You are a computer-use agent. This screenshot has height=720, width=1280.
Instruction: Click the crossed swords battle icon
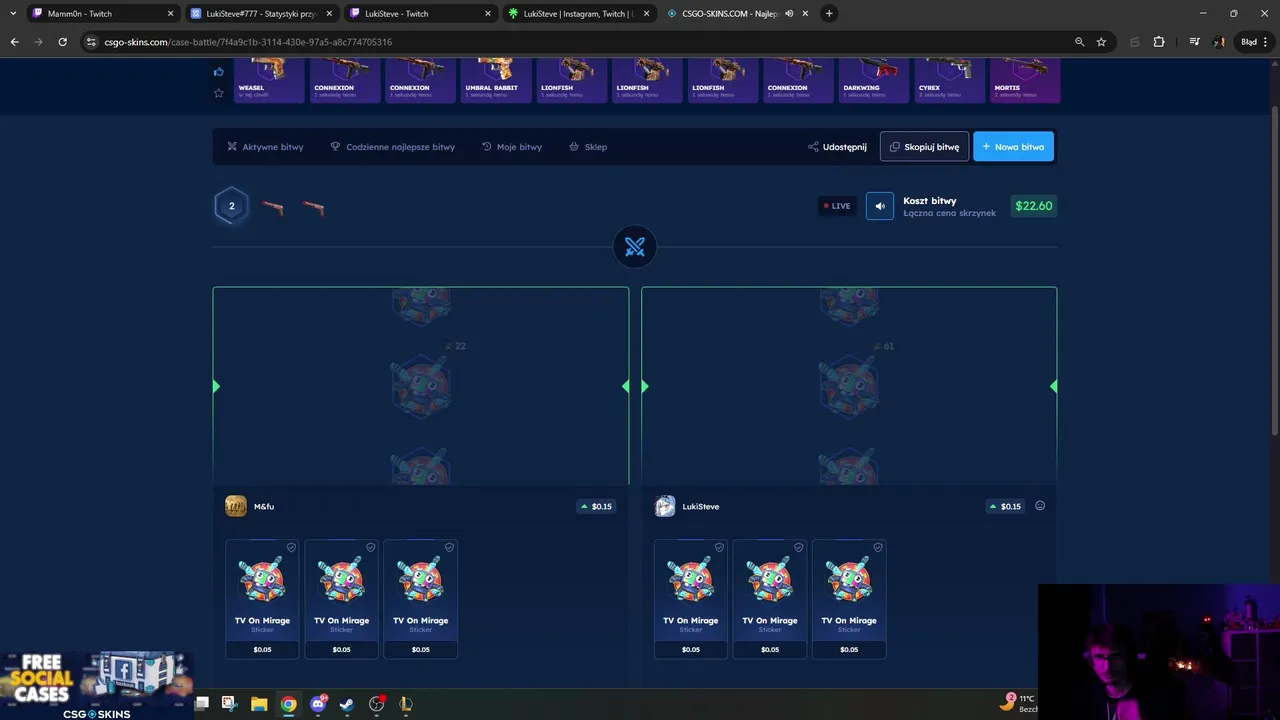635,247
